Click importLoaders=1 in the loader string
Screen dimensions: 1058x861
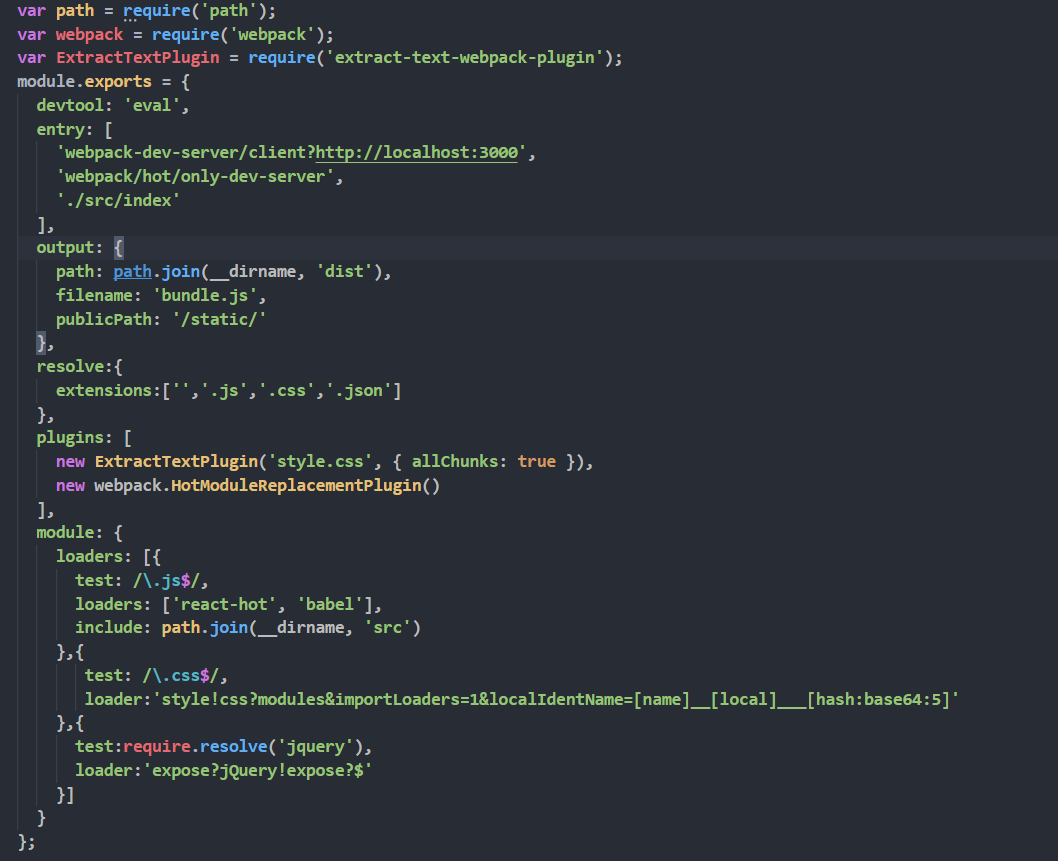coord(407,699)
